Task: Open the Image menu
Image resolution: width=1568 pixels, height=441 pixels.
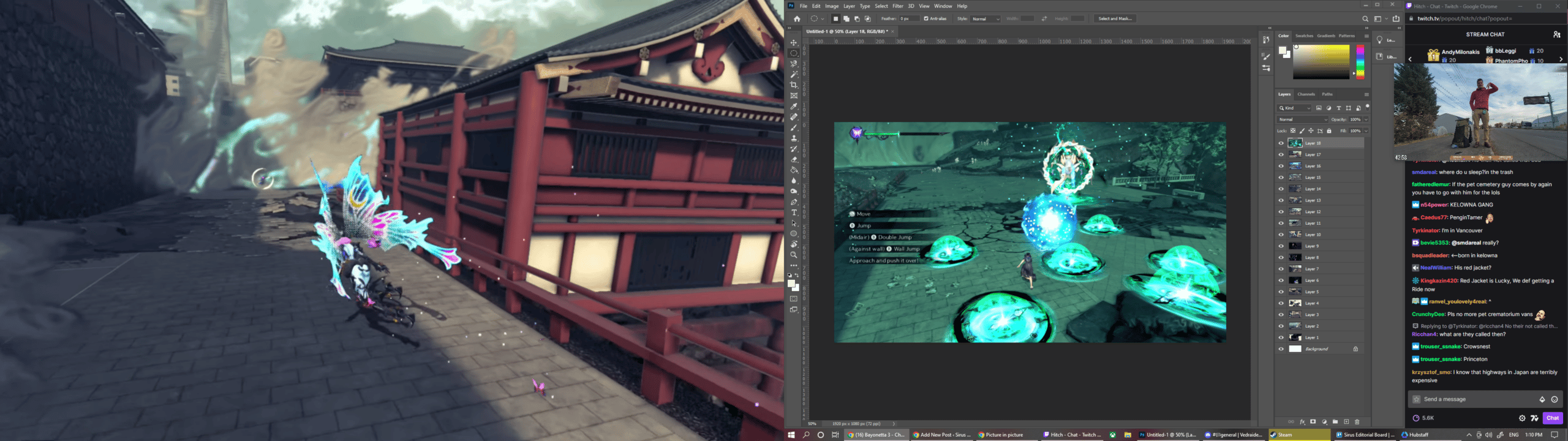Action: click(x=832, y=6)
